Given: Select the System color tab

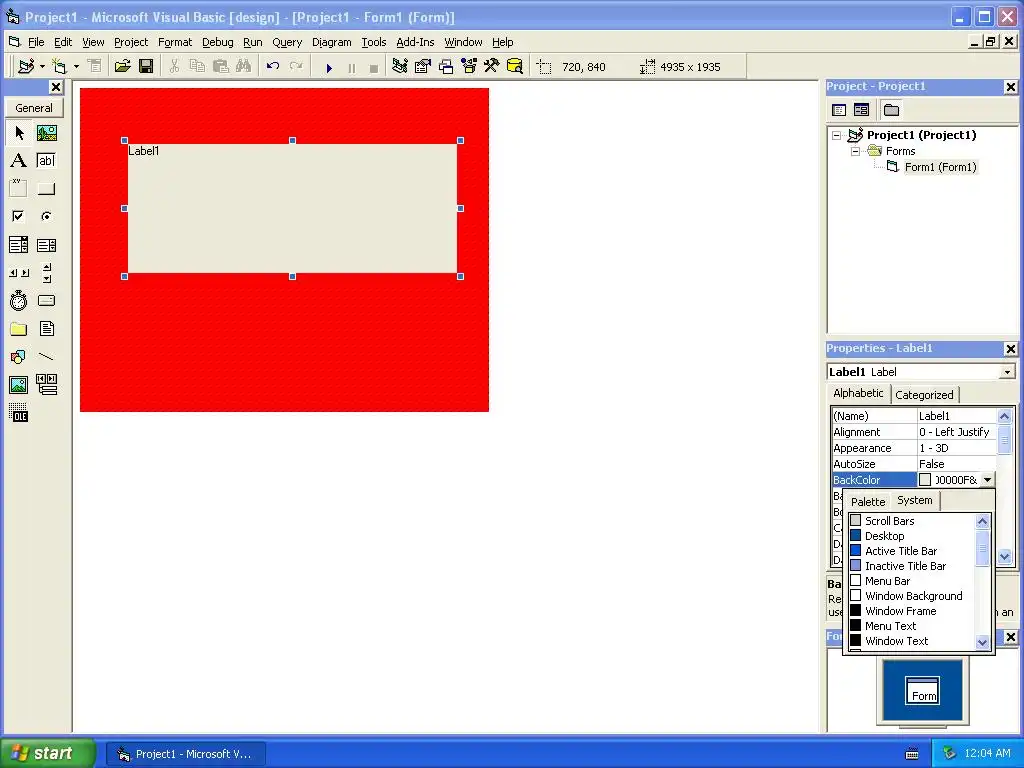Looking at the screenshot, I should pyautogui.click(x=915, y=500).
